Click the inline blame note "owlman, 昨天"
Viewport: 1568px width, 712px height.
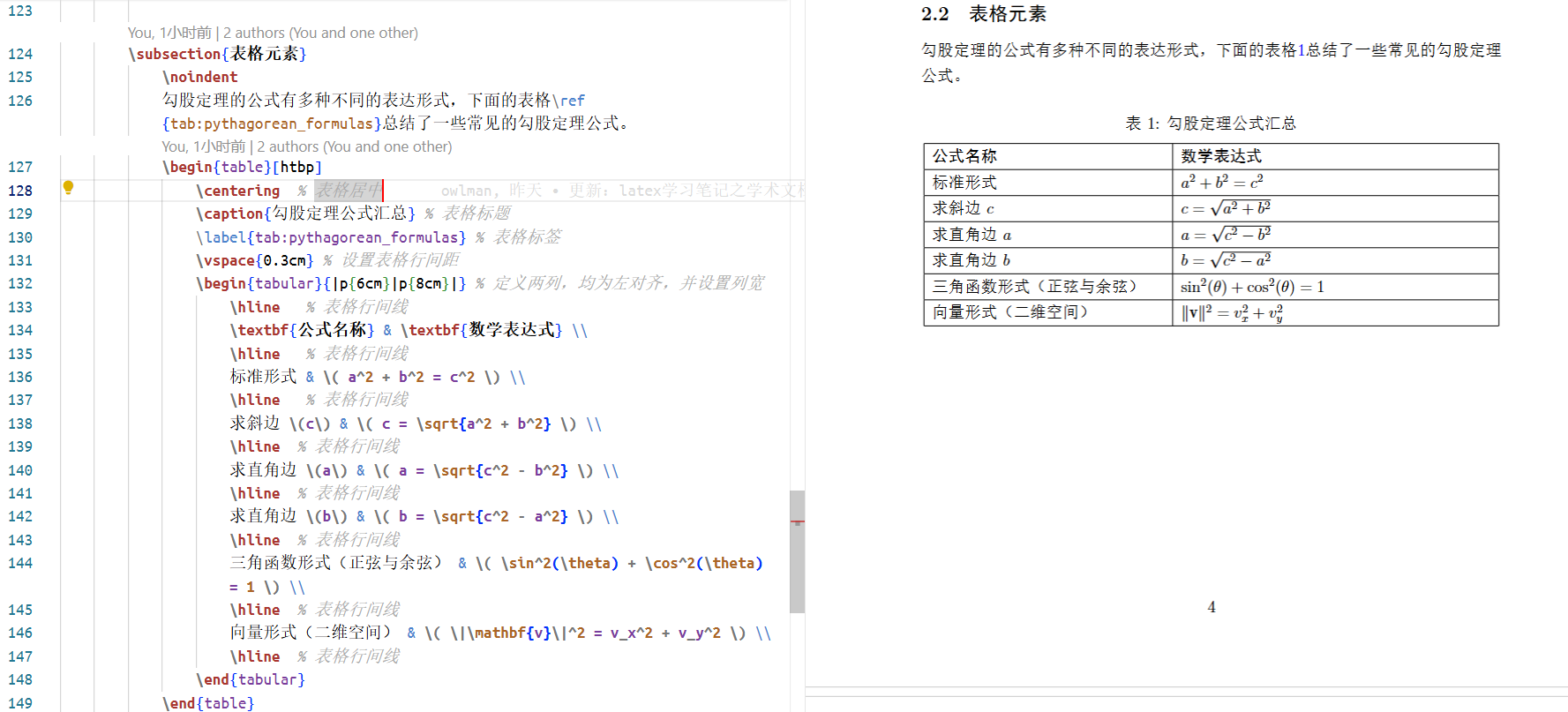coord(491,191)
